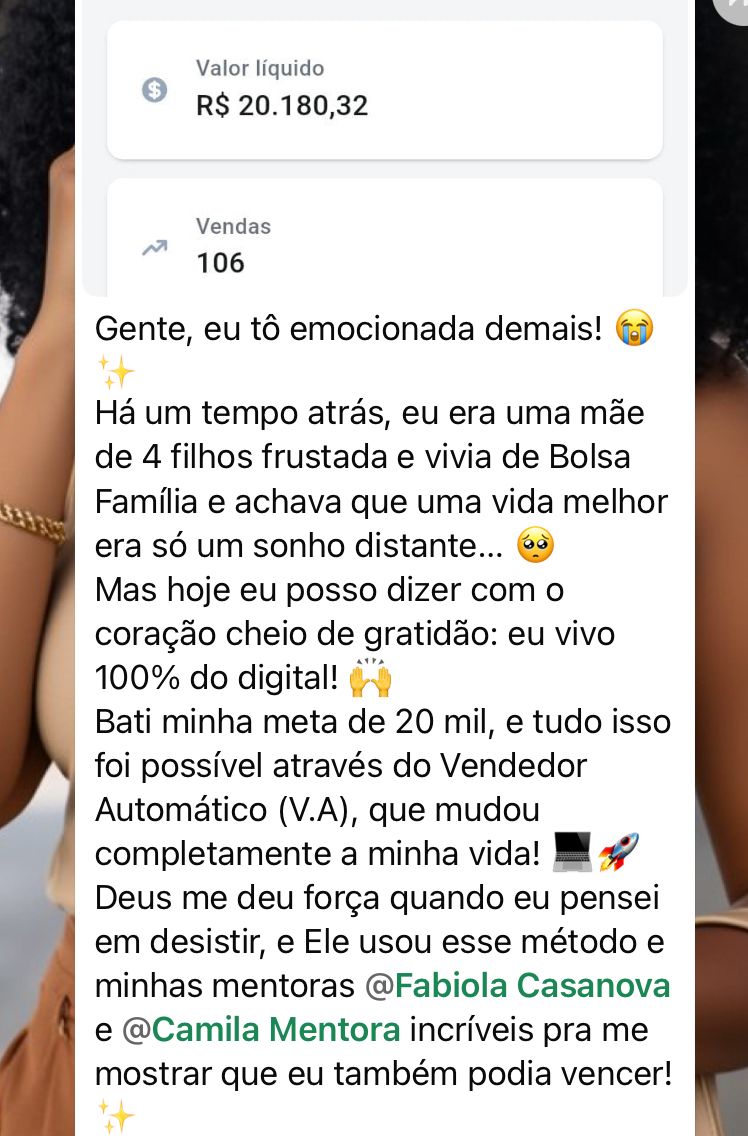Select the 'Gente, eu tô emocionada demais!' line

349,328
